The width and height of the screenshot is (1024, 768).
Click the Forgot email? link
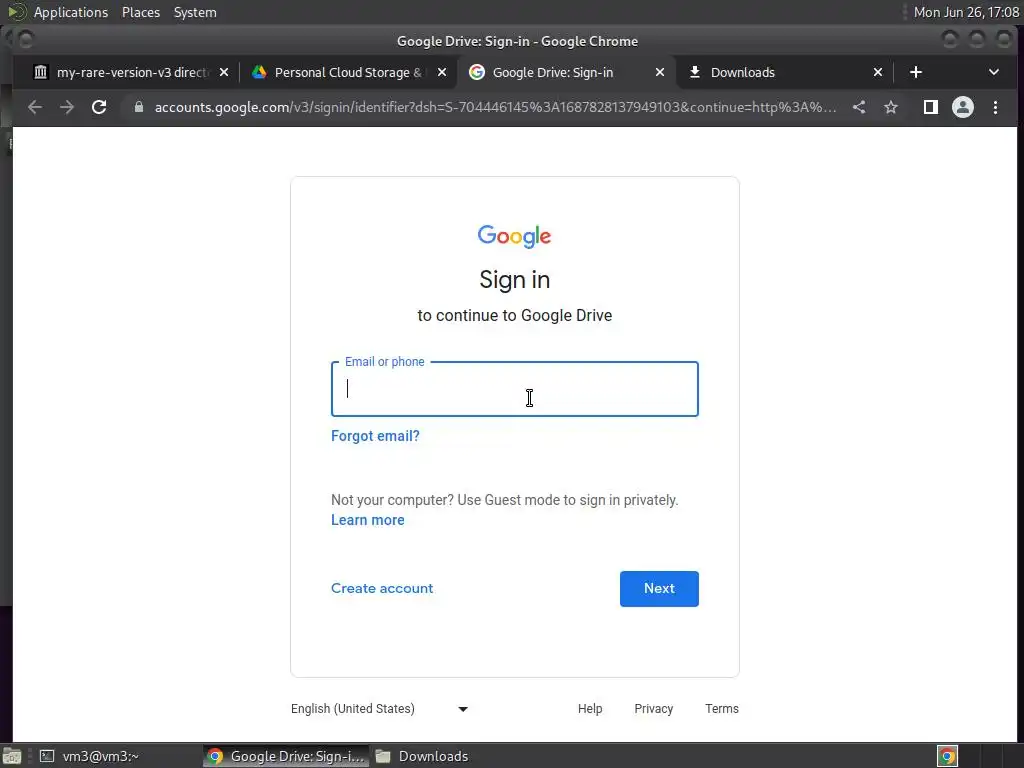tap(376, 436)
